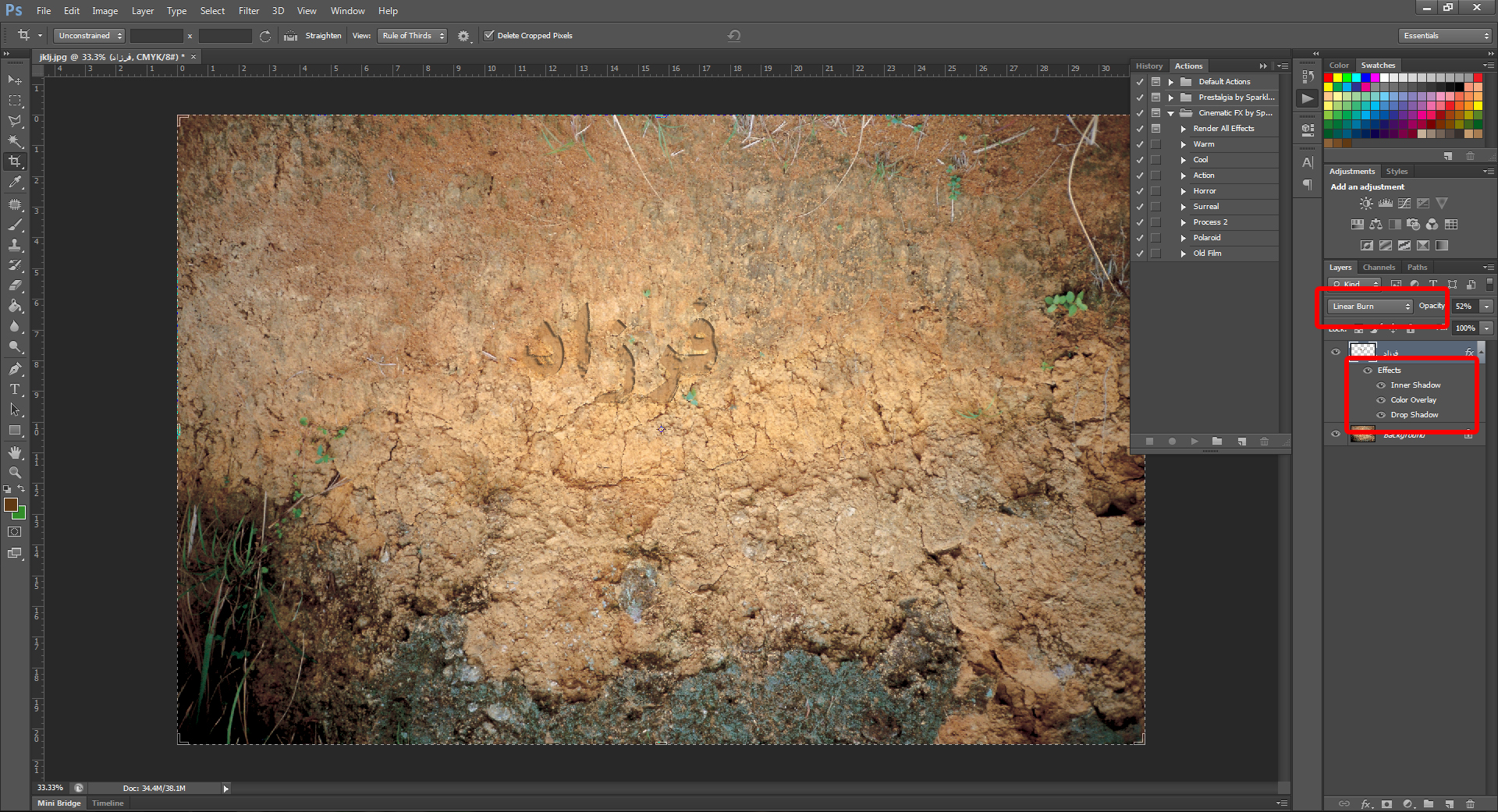The height and width of the screenshot is (812, 1498).
Task: Open the Rule of Thirds view dropdown
Action: coord(412,36)
